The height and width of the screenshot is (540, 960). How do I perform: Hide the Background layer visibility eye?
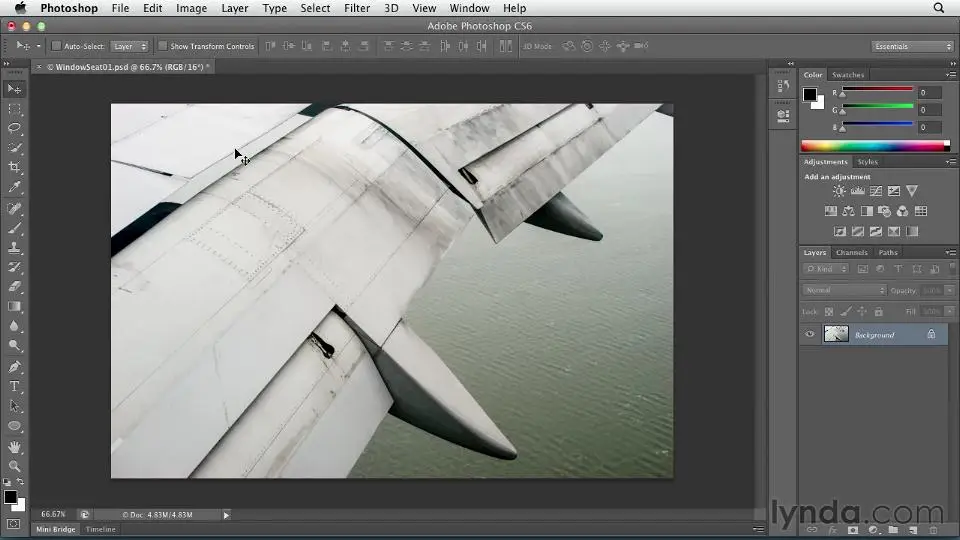(810, 334)
